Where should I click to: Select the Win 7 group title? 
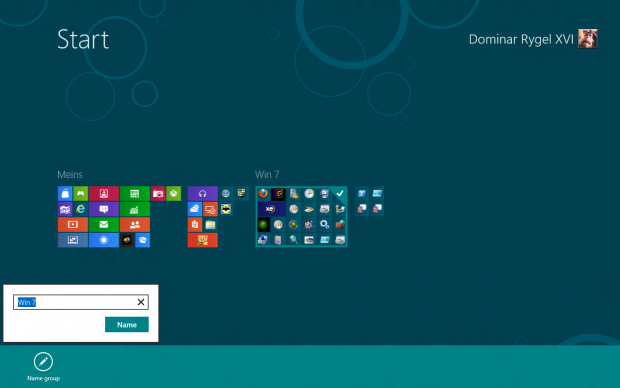point(267,174)
